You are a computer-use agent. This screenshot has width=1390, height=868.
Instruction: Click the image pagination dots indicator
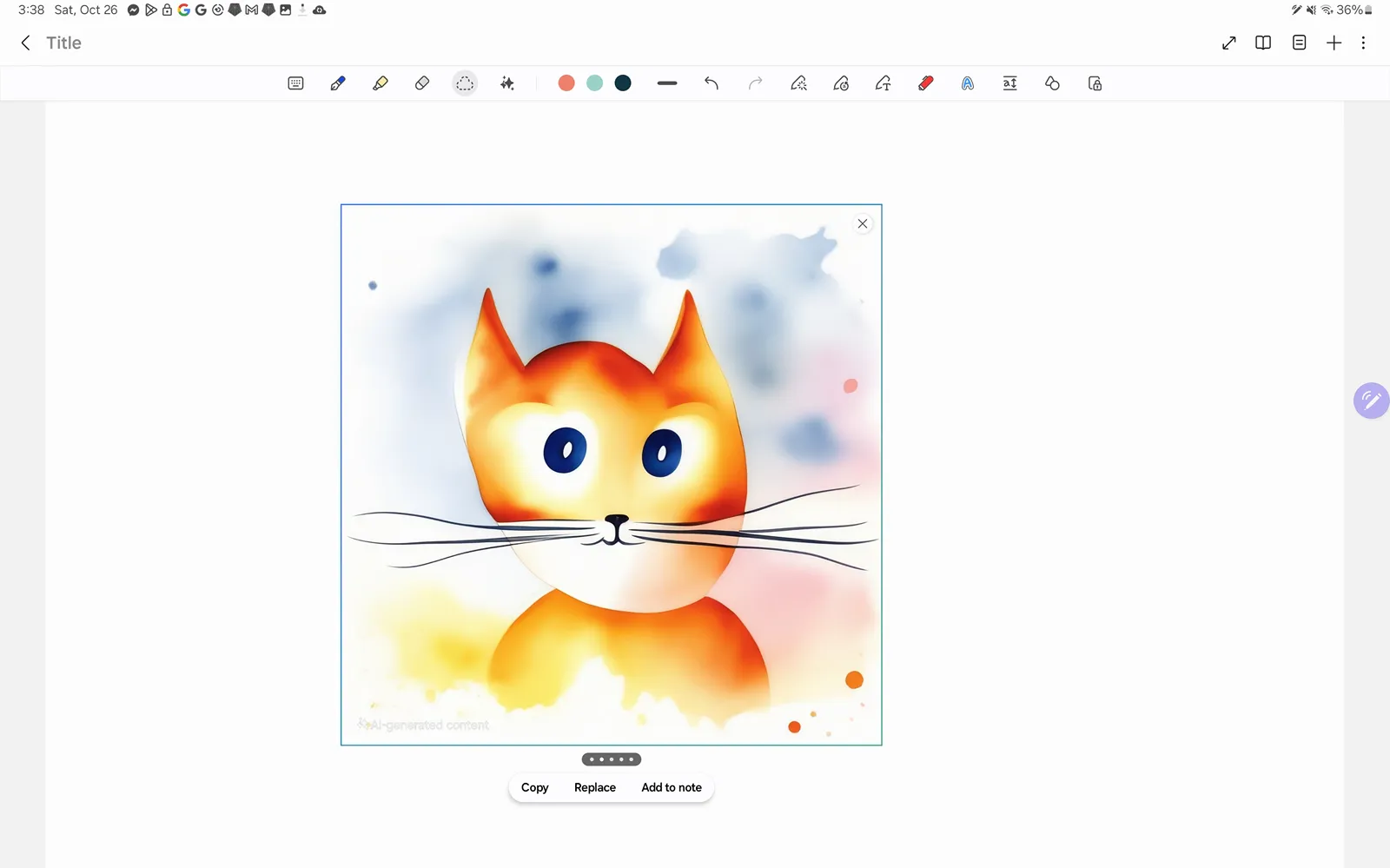point(612,759)
